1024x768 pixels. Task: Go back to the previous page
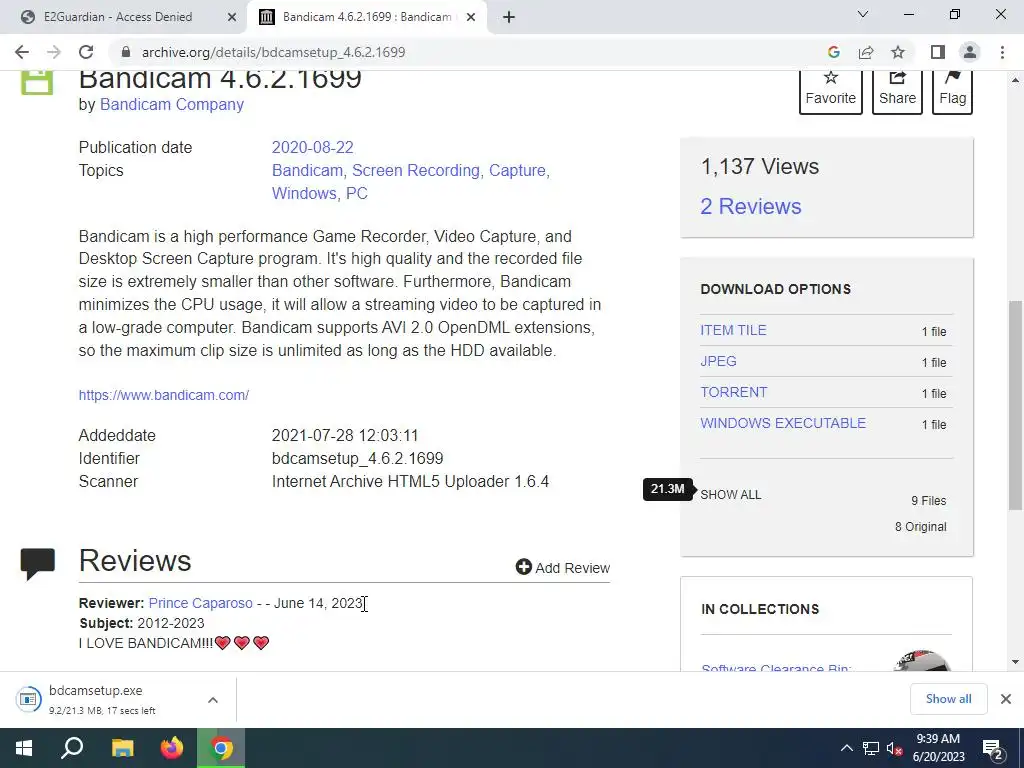(x=22, y=52)
